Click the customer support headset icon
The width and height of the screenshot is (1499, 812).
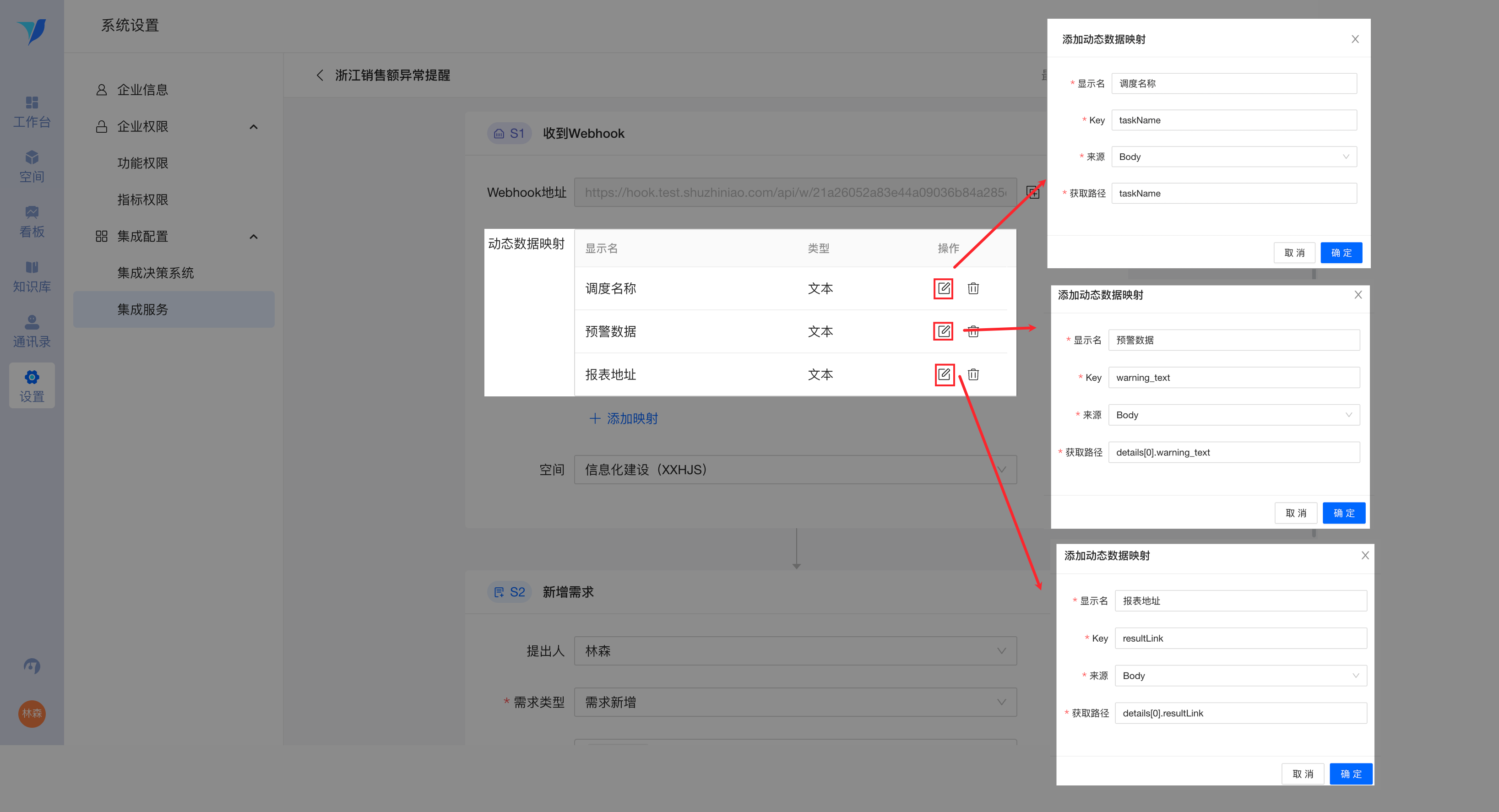click(x=32, y=666)
